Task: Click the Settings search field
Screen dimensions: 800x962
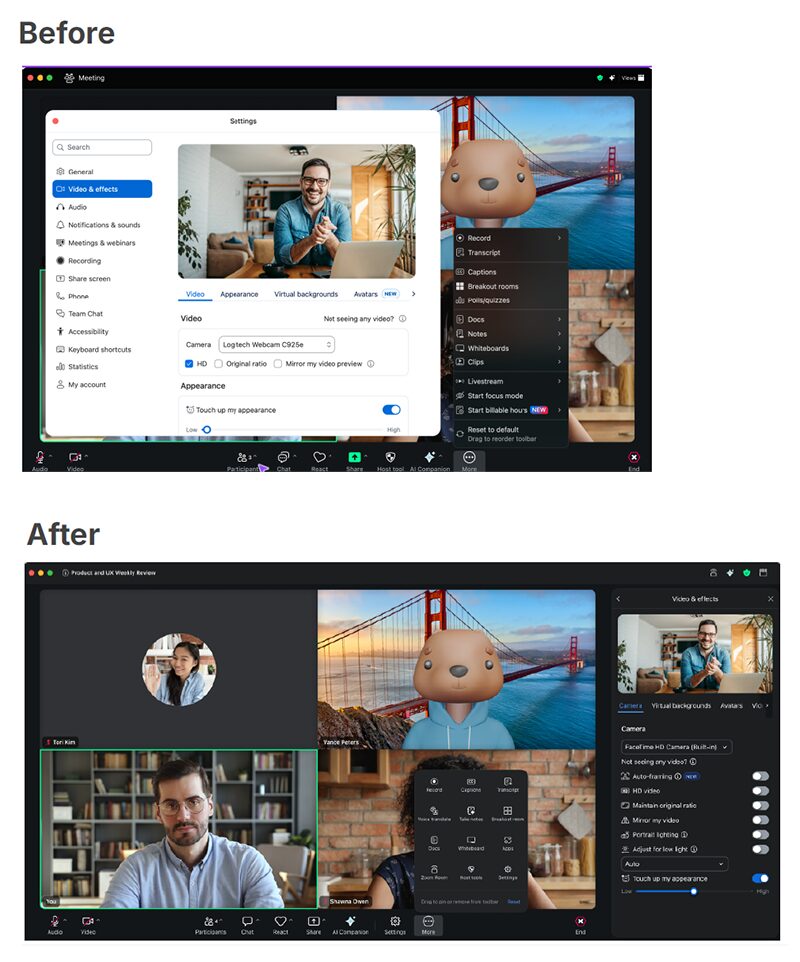Action: pyautogui.click(x=103, y=147)
